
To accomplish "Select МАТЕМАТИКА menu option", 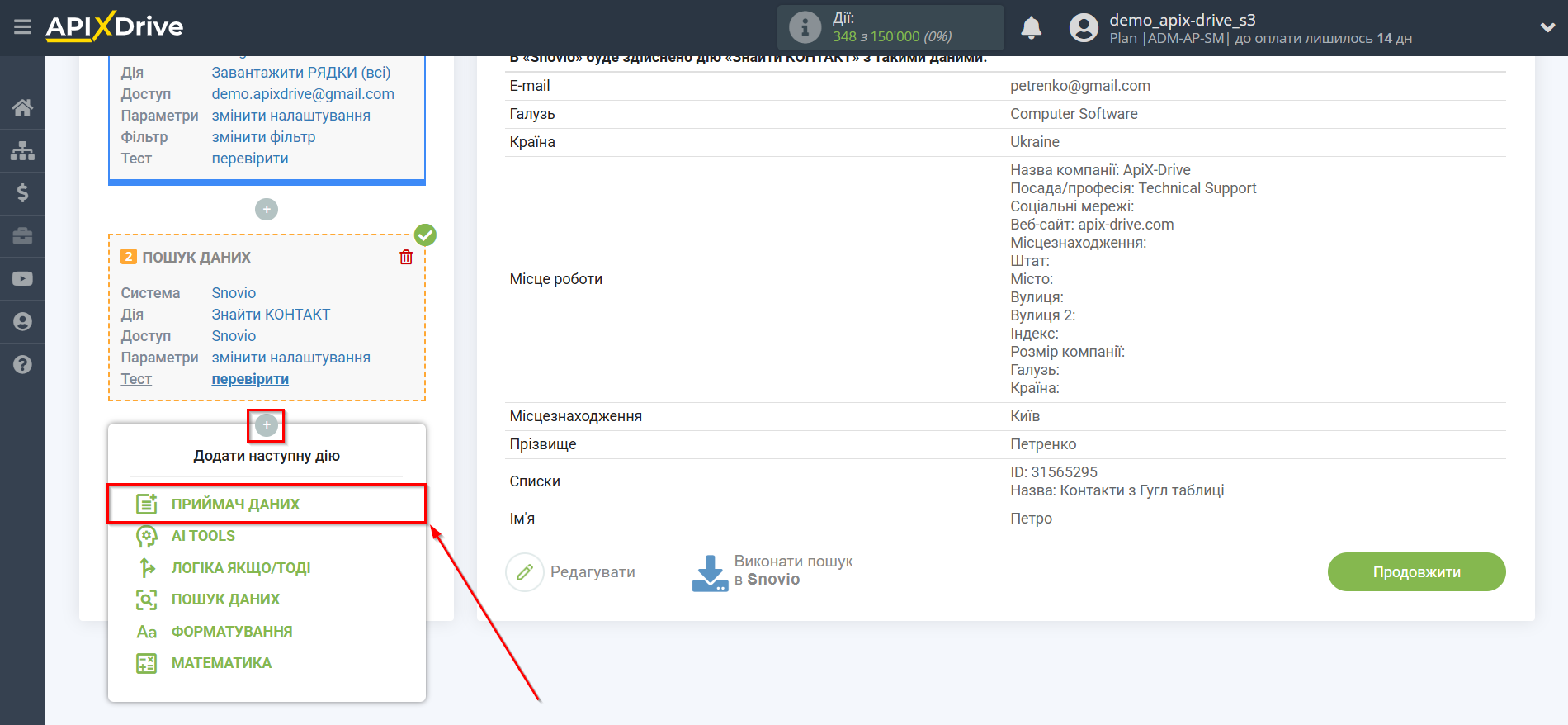I will point(221,663).
